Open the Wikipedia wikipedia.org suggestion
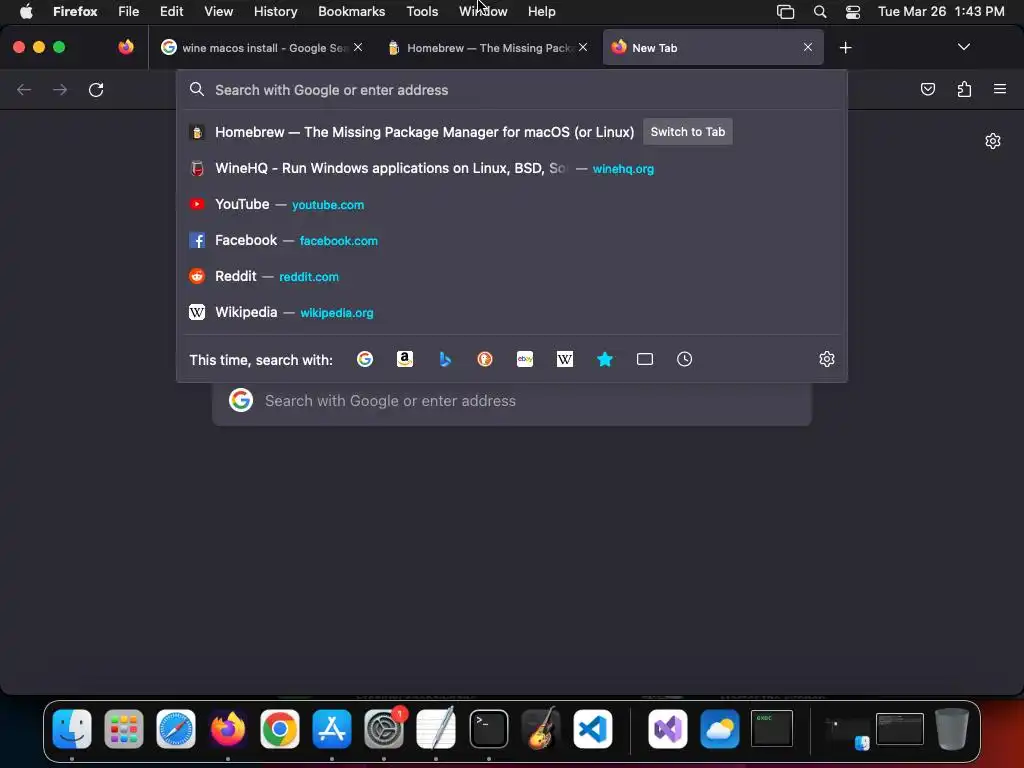Viewport: 1024px width, 768px height. click(512, 312)
